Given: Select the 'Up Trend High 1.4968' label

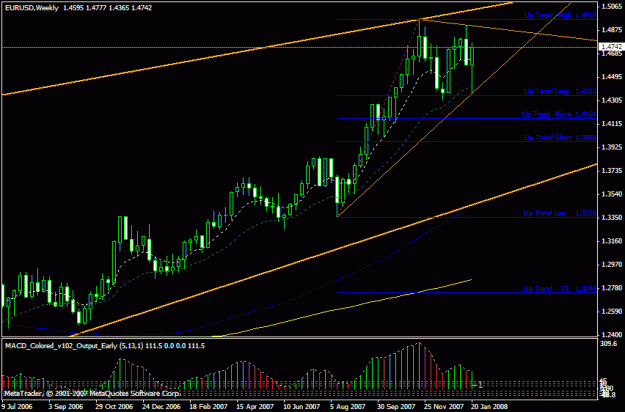Looking at the screenshot, I should tap(560, 16).
